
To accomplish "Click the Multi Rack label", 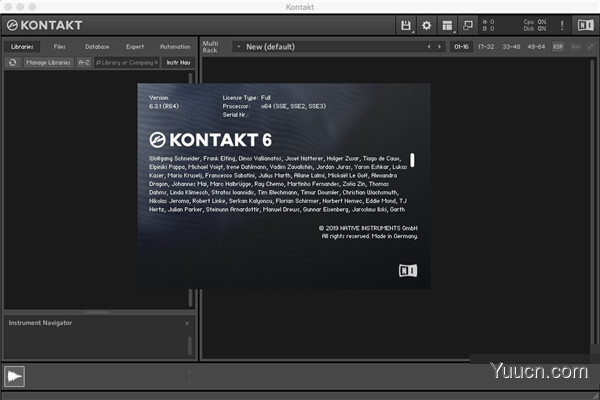I will [x=210, y=47].
